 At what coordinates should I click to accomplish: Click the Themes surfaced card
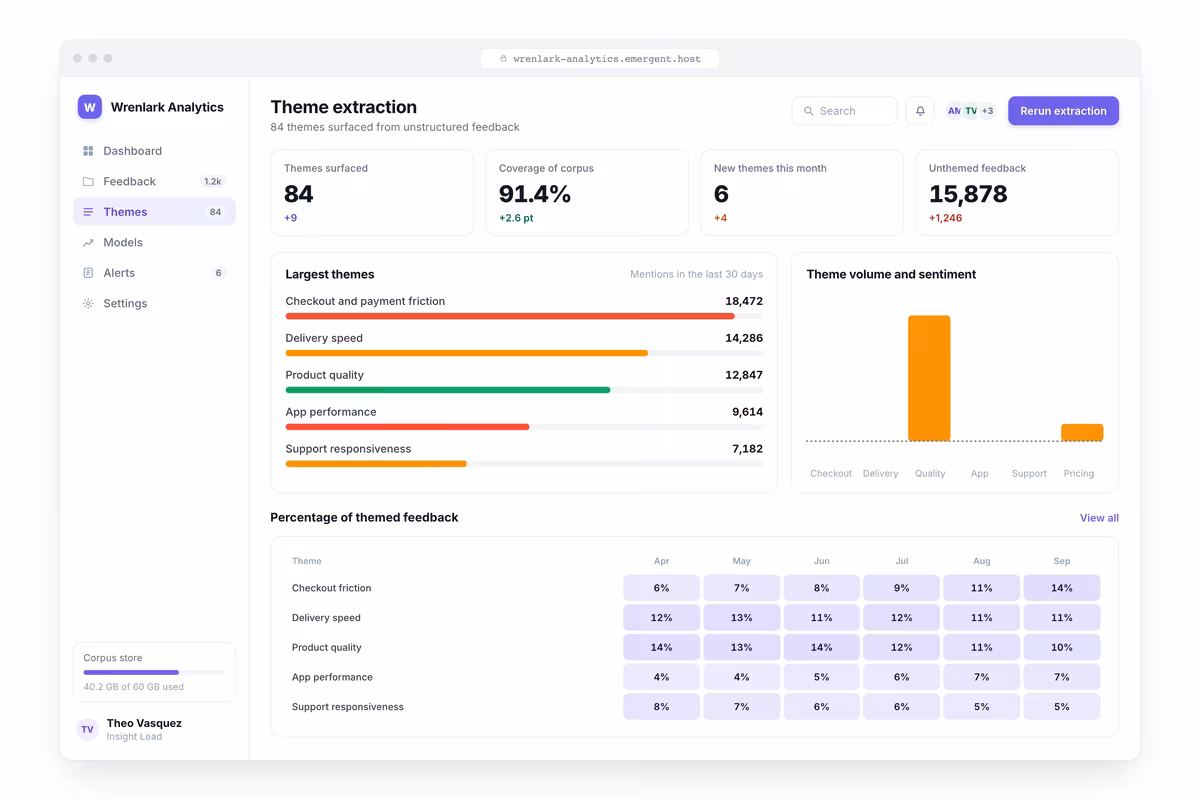click(372, 193)
